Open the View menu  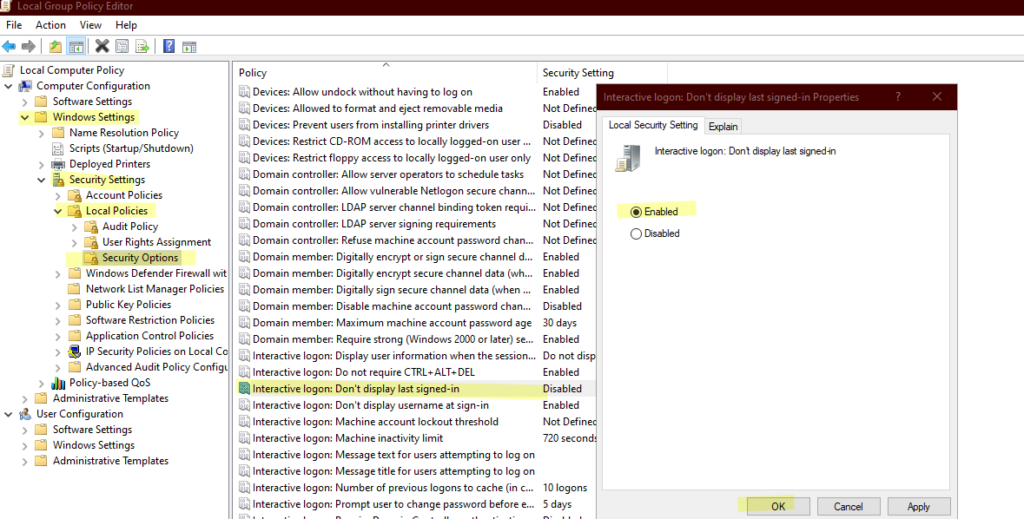tap(90, 25)
